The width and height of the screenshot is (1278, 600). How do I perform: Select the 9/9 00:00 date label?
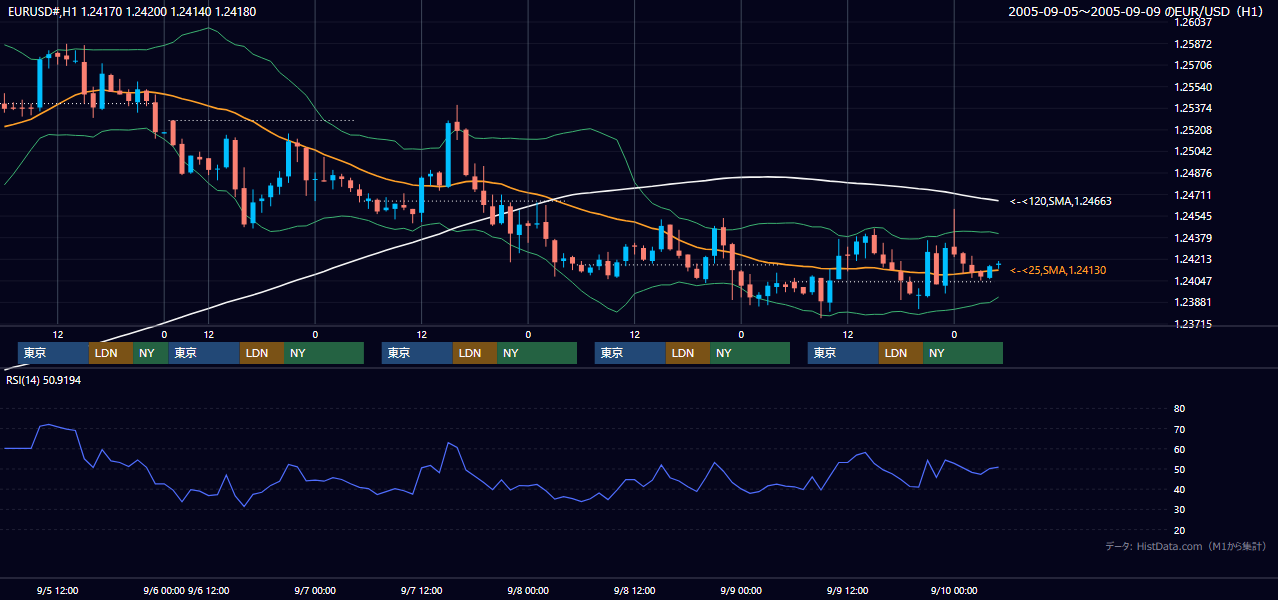click(x=741, y=591)
